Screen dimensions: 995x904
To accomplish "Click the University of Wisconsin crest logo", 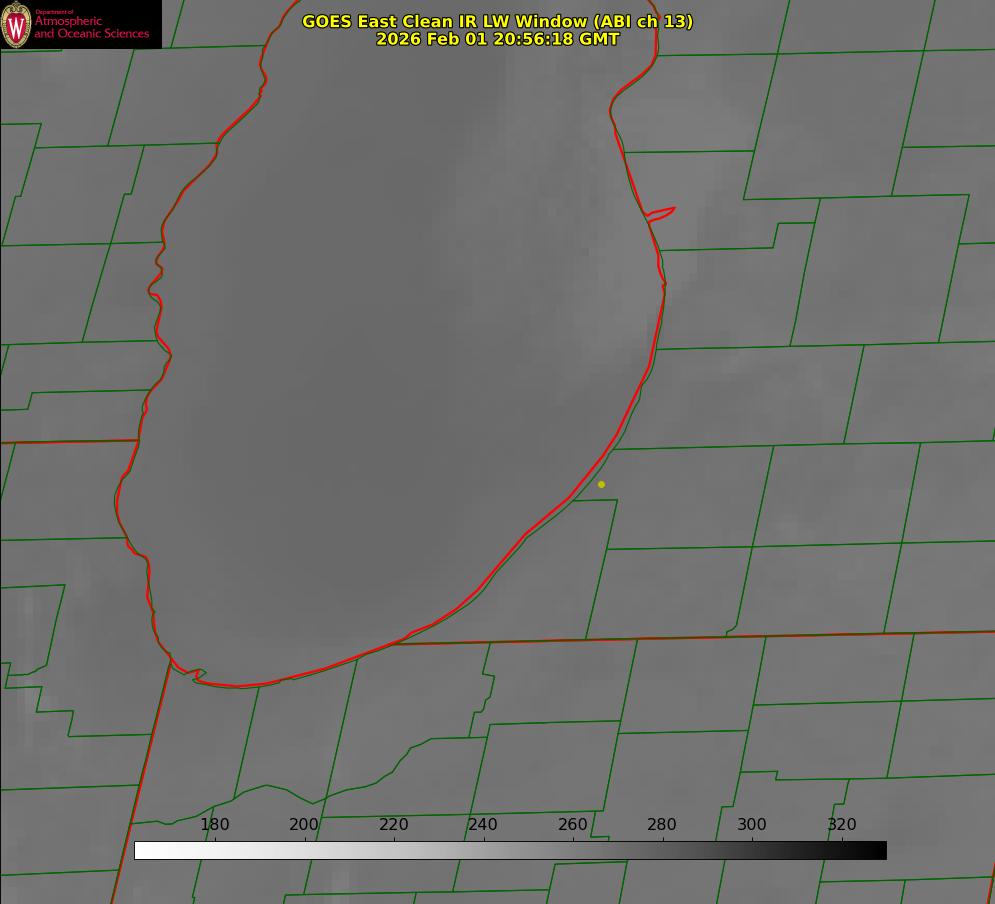I will click(16, 24).
